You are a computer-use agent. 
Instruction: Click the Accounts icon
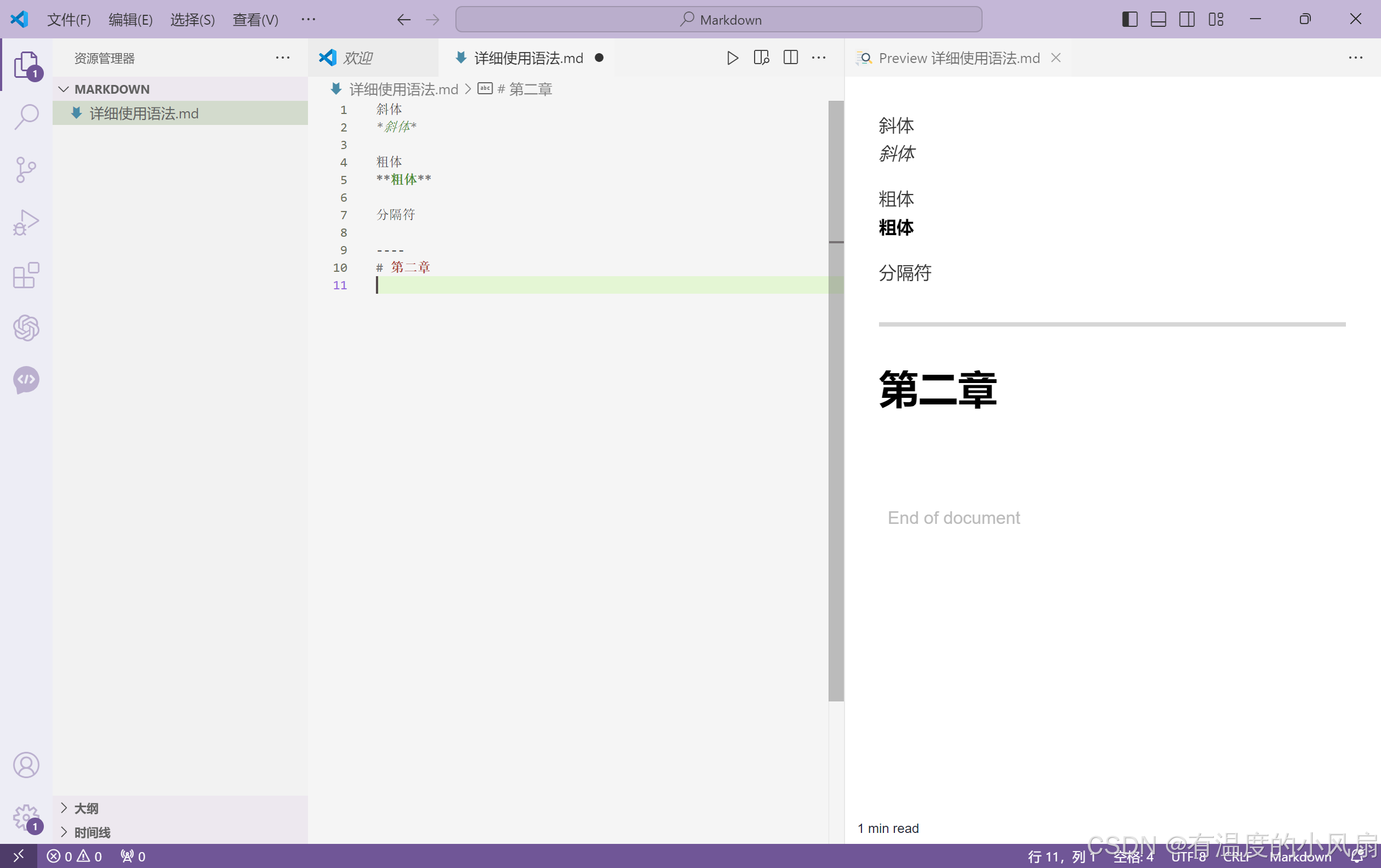(26, 765)
